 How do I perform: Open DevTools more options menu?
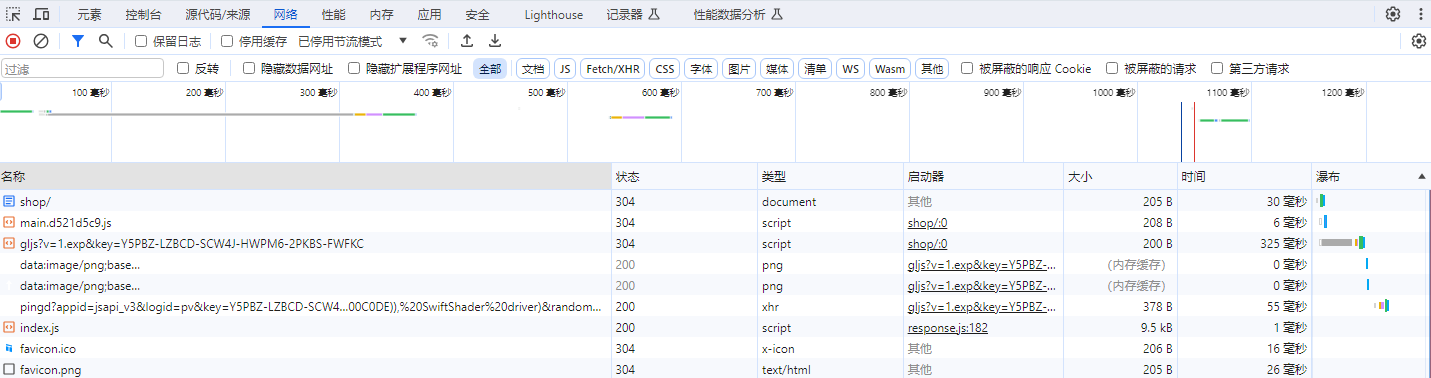[x=1420, y=14]
